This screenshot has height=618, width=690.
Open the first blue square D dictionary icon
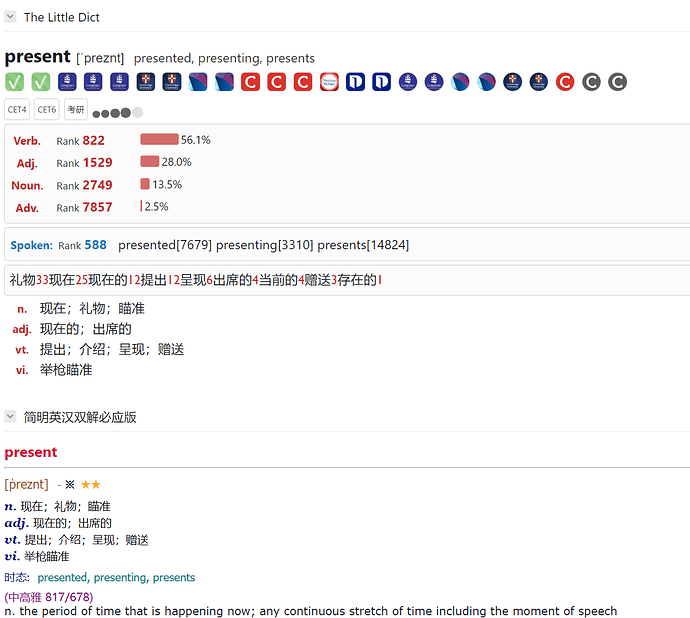coord(355,82)
